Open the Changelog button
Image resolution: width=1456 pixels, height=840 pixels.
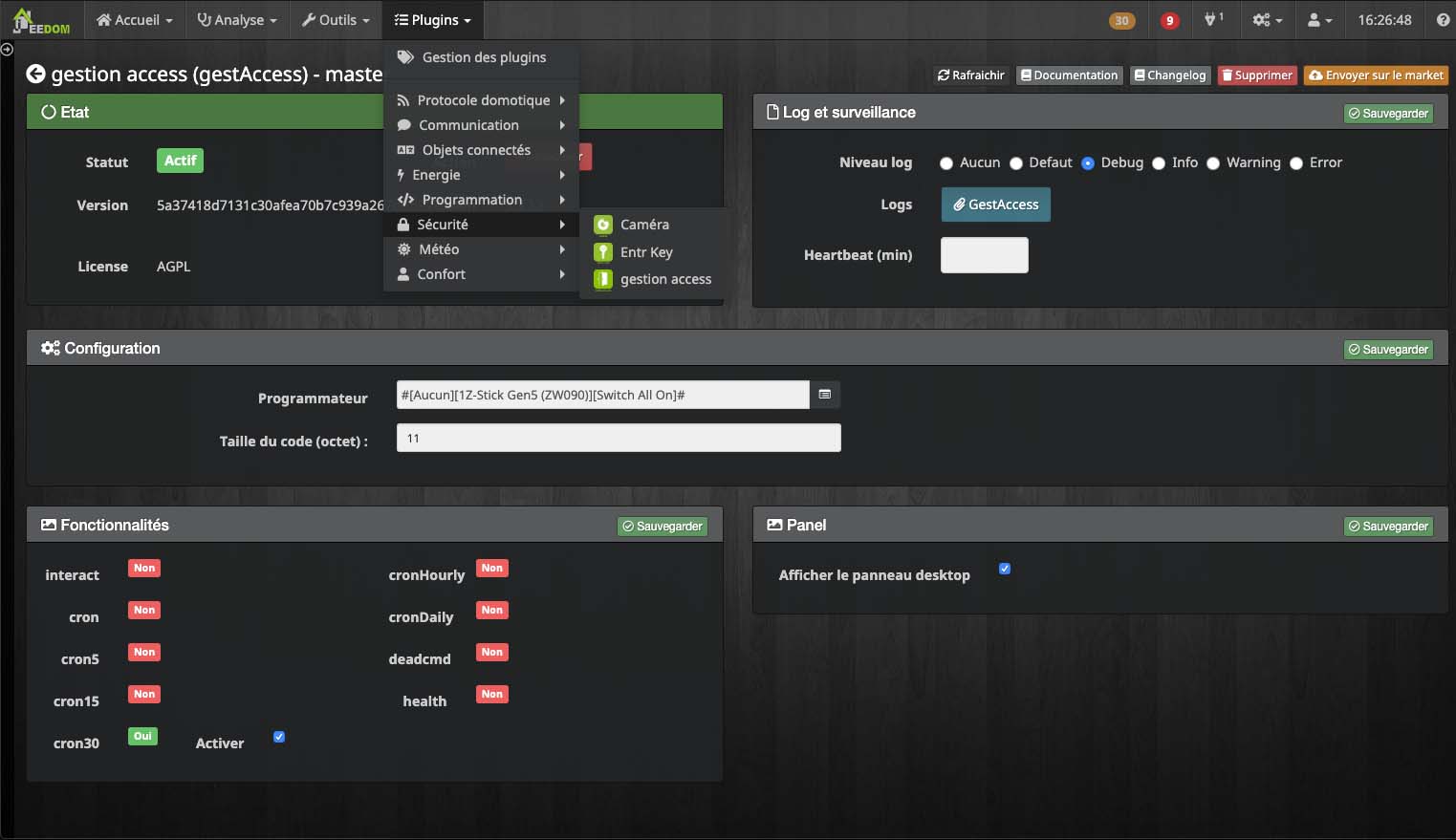click(1170, 75)
